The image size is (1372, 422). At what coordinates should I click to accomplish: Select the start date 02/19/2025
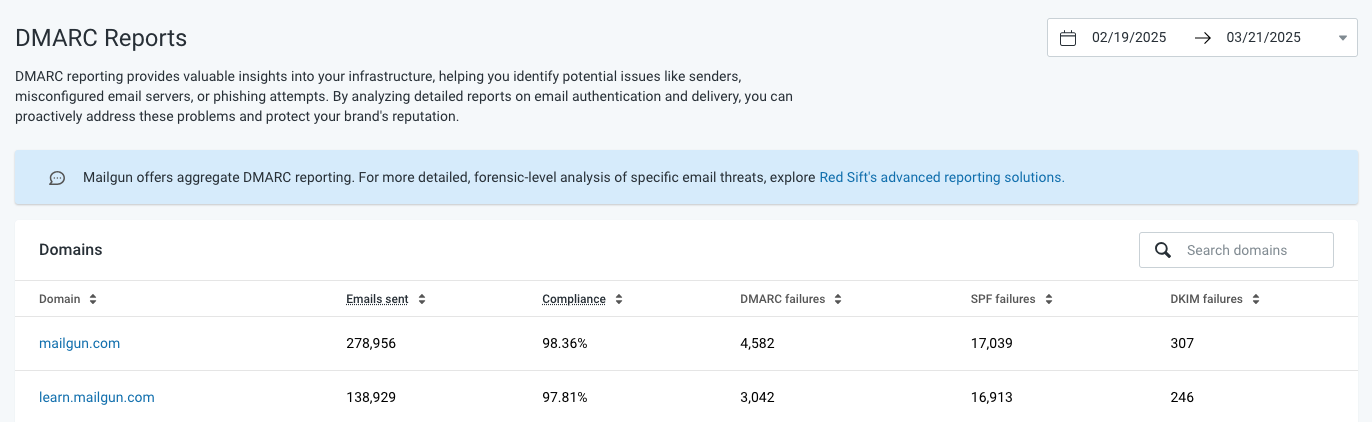1129,38
